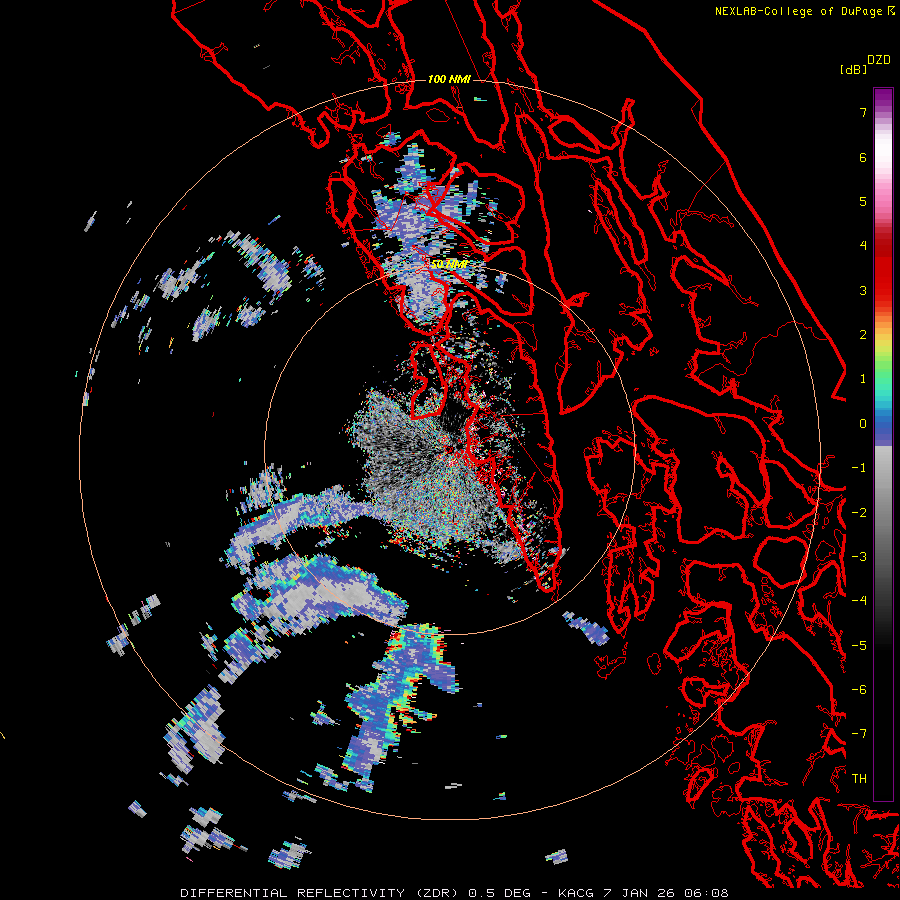The width and height of the screenshot is (900, 900).
Task: Click the -5 value on color scale
Action: coord(859,646)
